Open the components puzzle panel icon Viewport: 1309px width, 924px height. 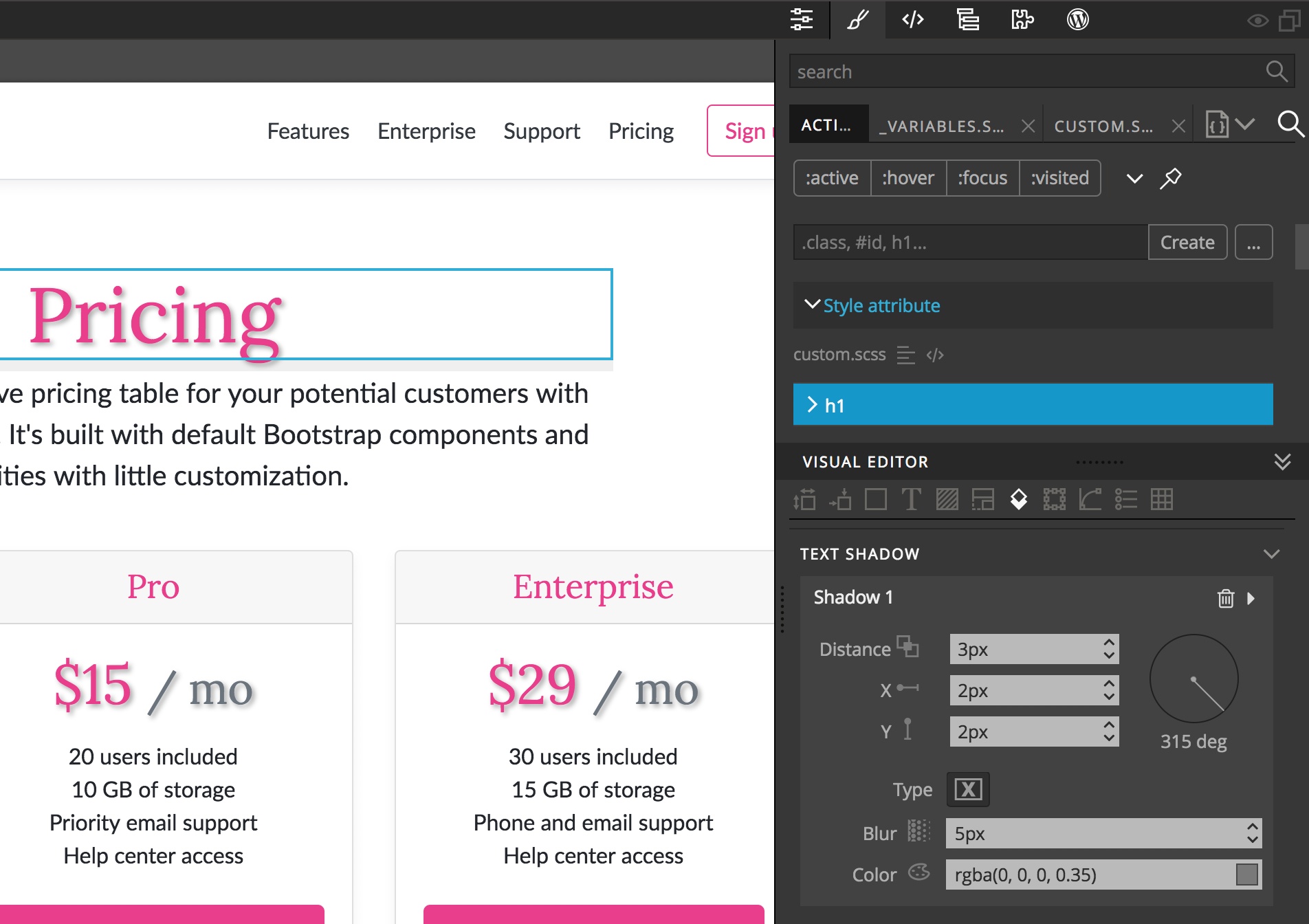pos(1022,19)
